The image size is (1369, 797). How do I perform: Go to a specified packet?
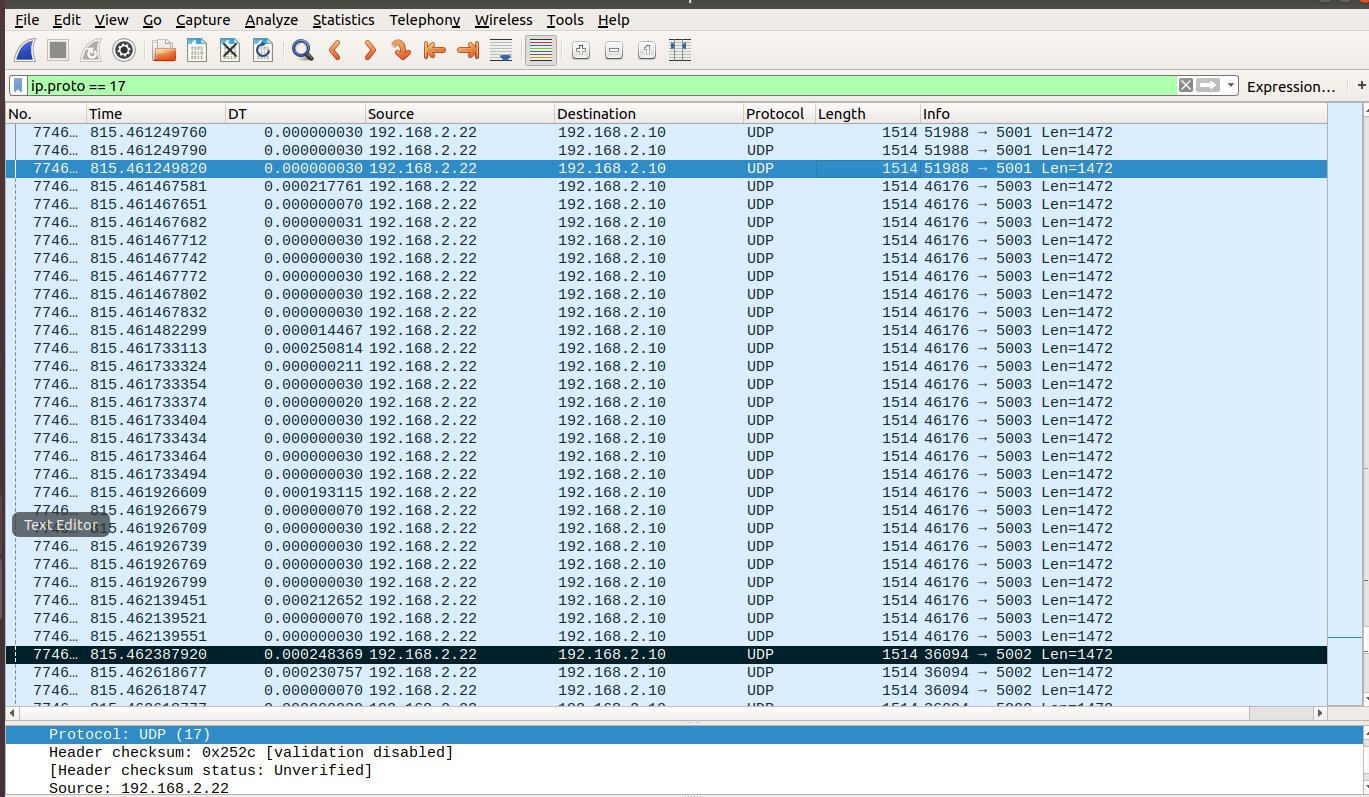coord(402,50)
